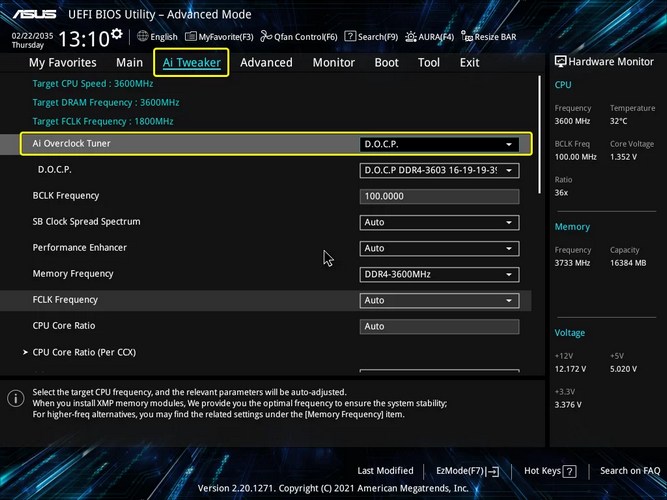The height and width of the screenshot is (500, 667).
Task: Click BCLK Freq 100.00 MHz value
Action: coord(576,157)
